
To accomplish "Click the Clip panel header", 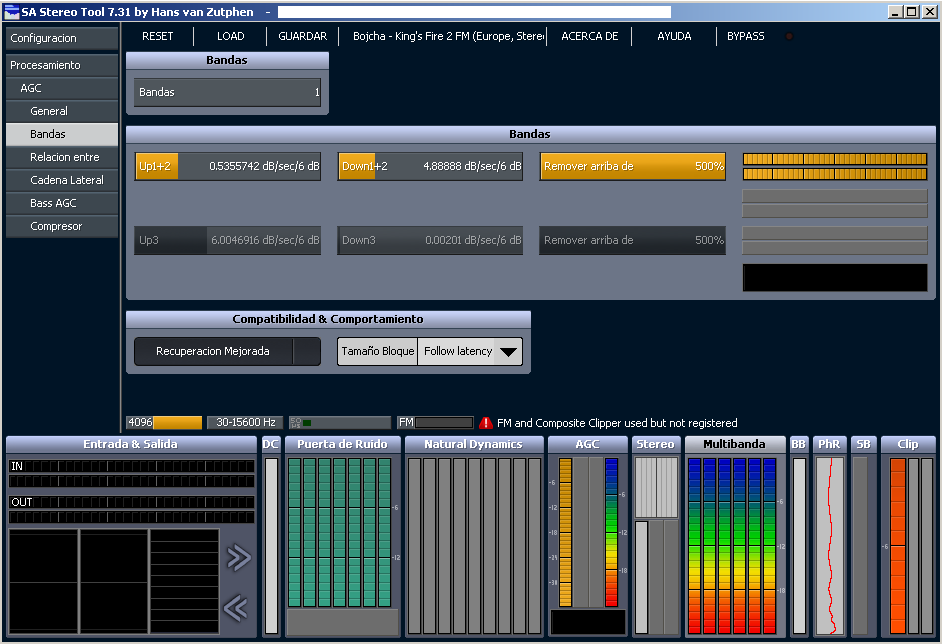I will [908, 444].
